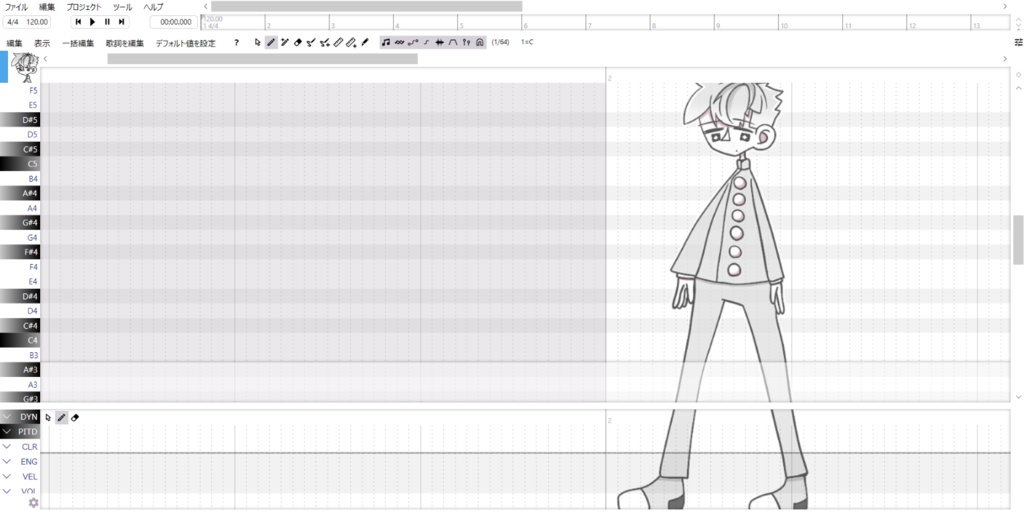Image resolution: width=1024 pixels, height=516 pixels.
Task: Open the piano roll settings sliders icon
Action: point(1017,42)
